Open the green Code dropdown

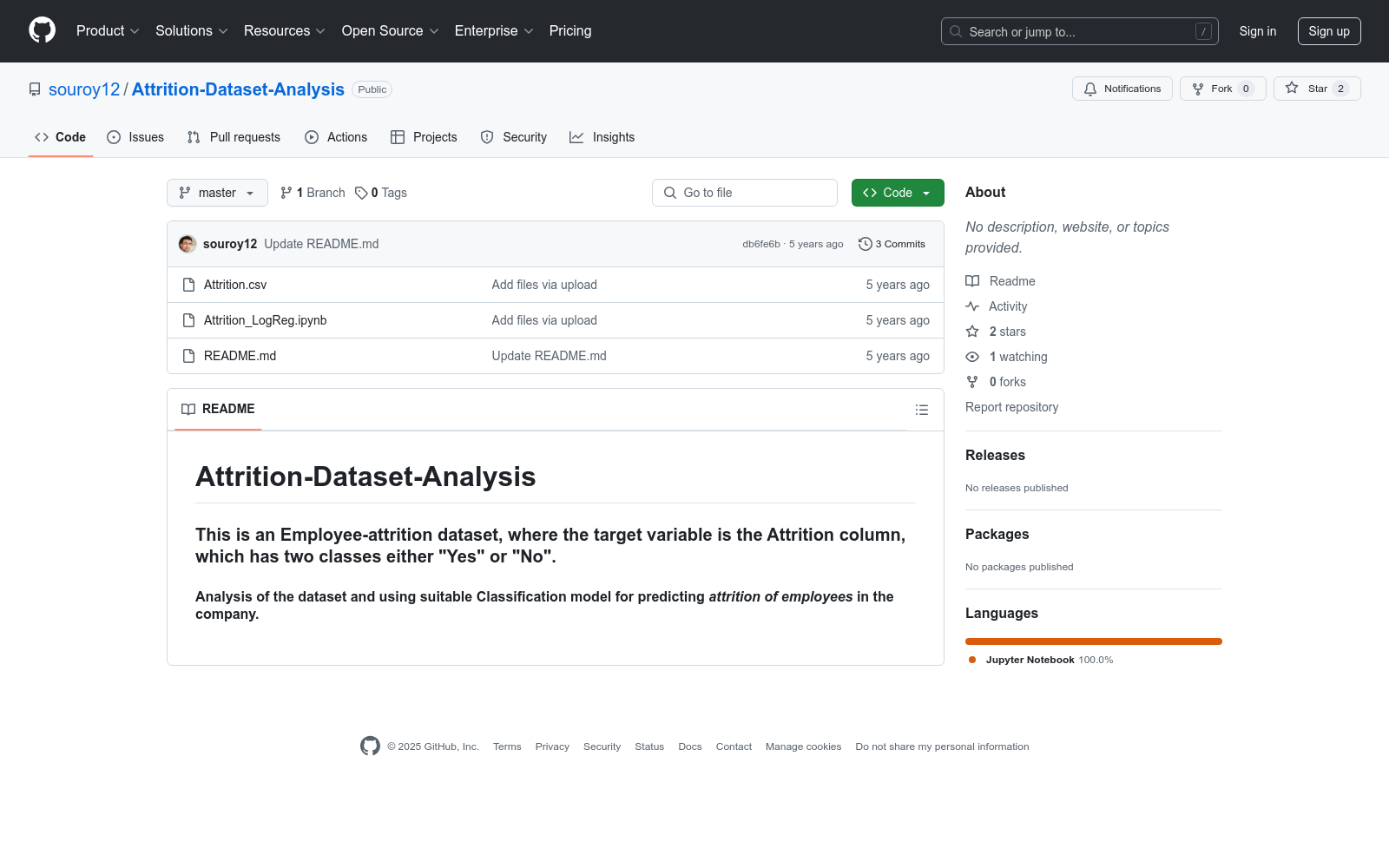coord(898,193)
